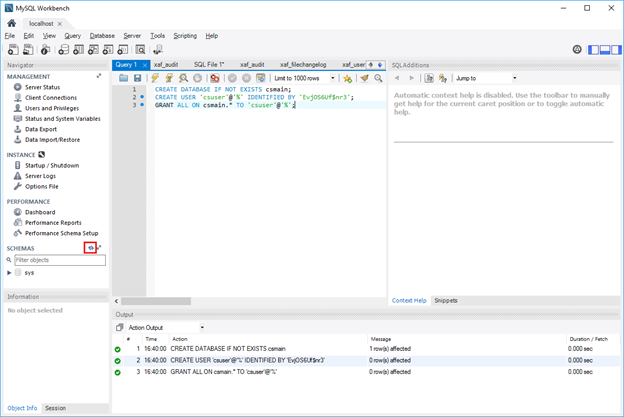Click the editor horizontal scrollbar
Viewport: 624px width, 417px height.
click(x=156, y=301)
